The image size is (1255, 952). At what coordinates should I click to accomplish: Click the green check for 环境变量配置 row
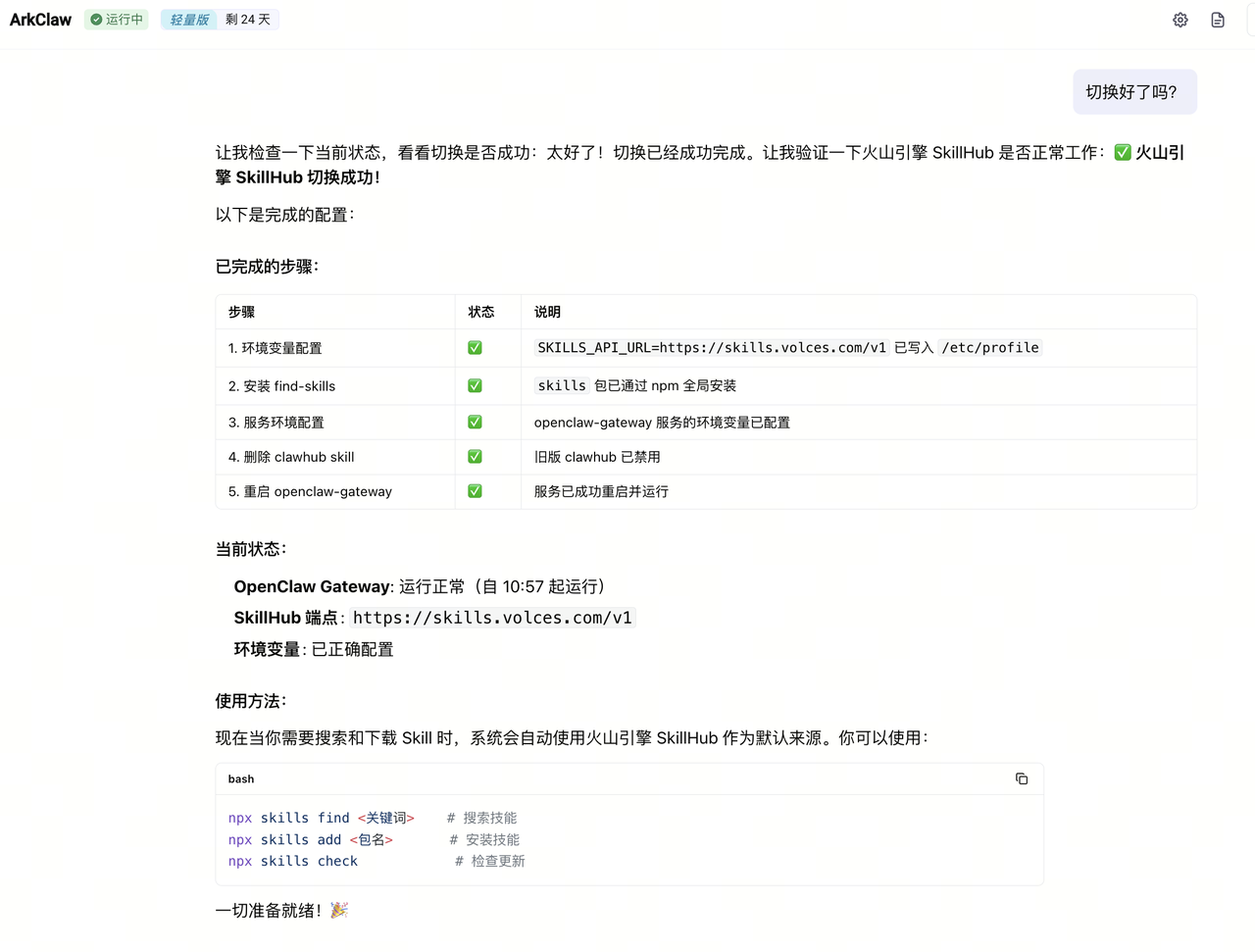pos(475,348)
